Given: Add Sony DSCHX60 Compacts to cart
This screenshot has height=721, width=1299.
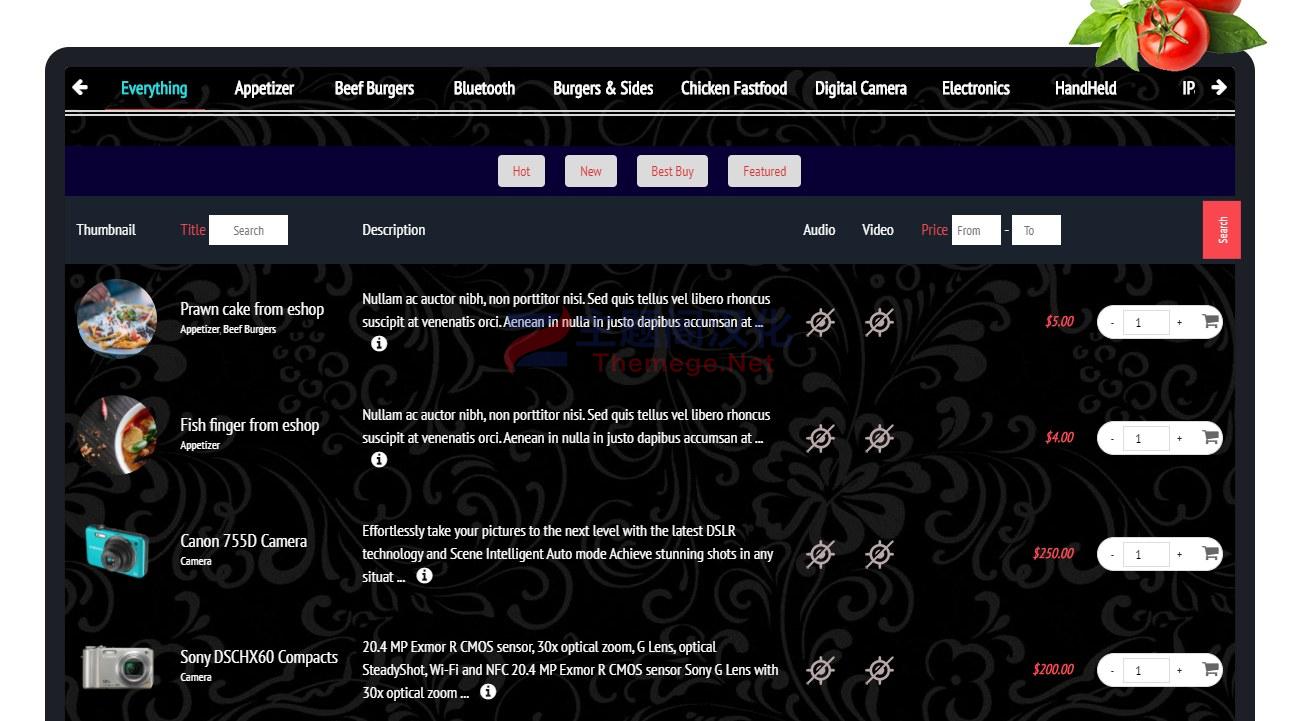Looking at the screenshot, I should (x=1210, y=670).
